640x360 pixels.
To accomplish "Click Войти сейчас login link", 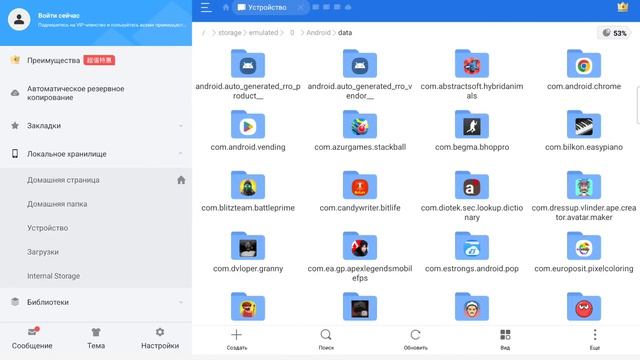I will pyautogui.click(x=59, y=16).
